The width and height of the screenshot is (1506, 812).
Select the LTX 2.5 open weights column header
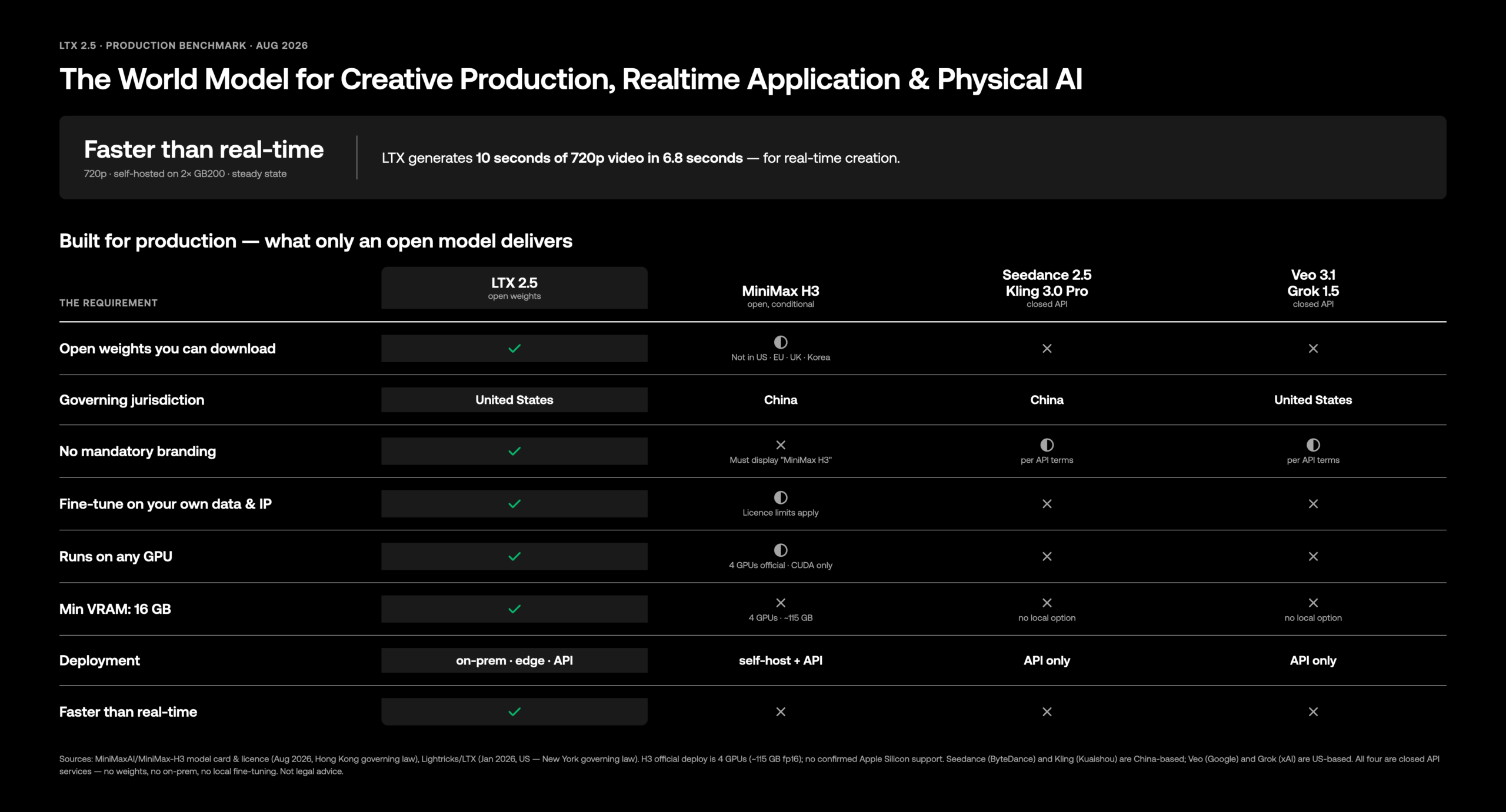514,288
